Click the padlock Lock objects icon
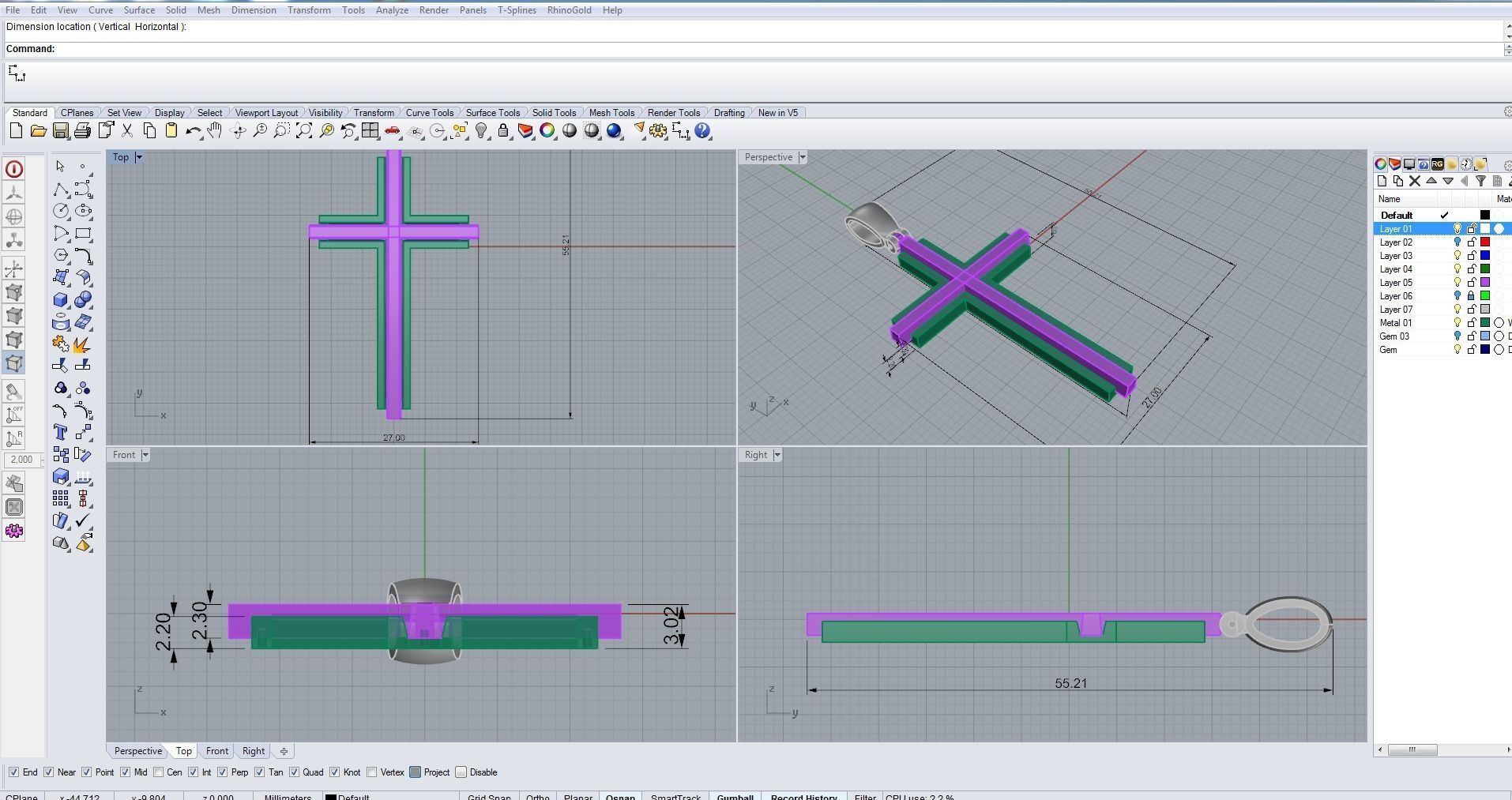This screenshot has width=1512, height=800. click(x=503, y=131)
